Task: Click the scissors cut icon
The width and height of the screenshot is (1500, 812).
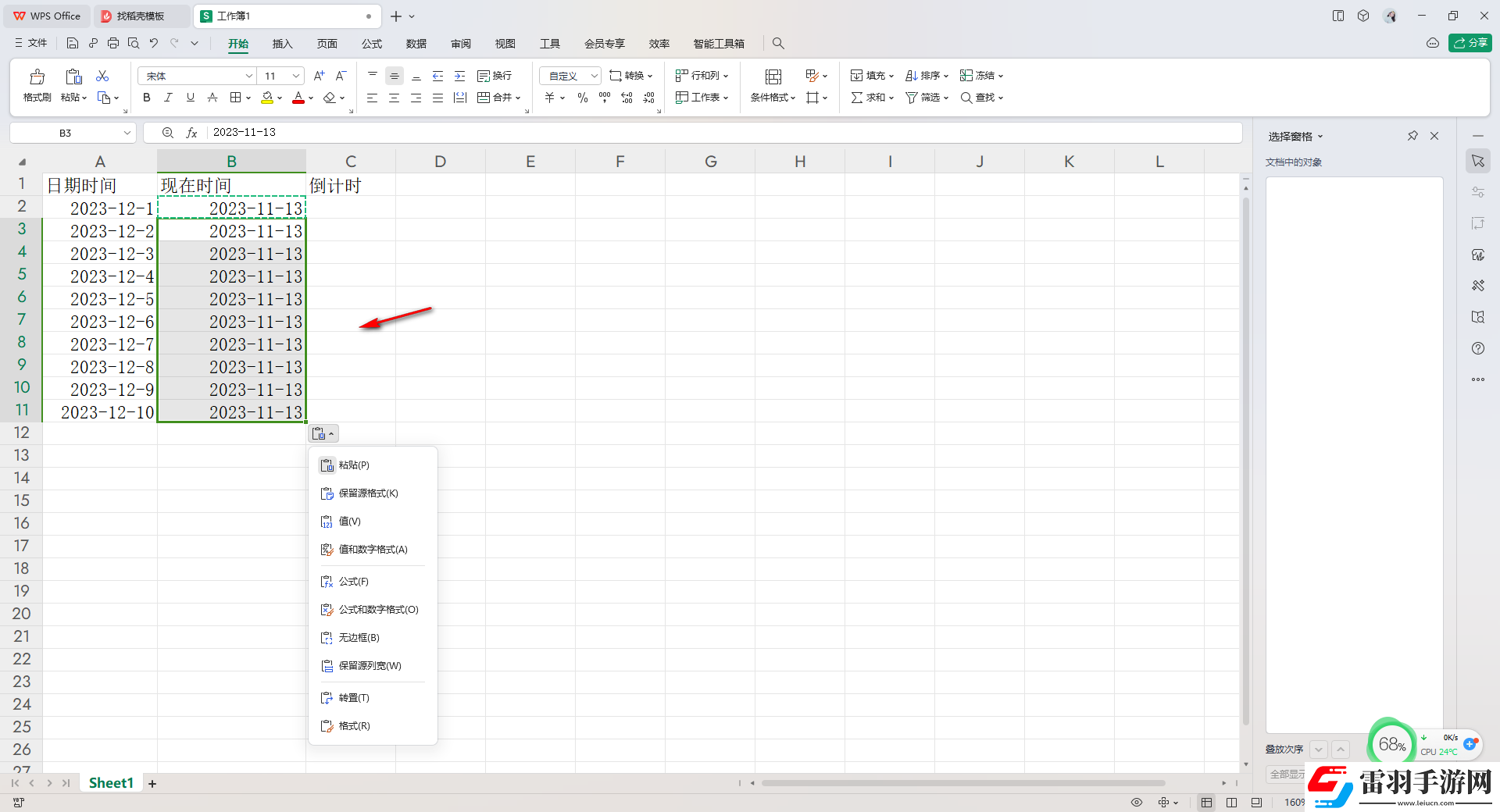Action: pos(102,76)
